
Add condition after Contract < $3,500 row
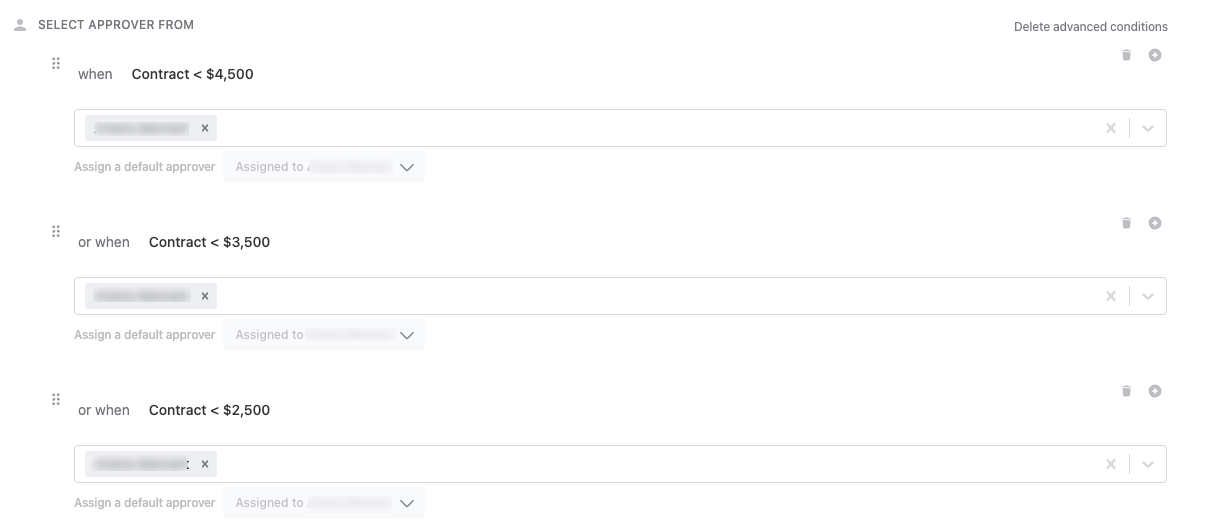pyautogui.click(x=1155, y=223)
